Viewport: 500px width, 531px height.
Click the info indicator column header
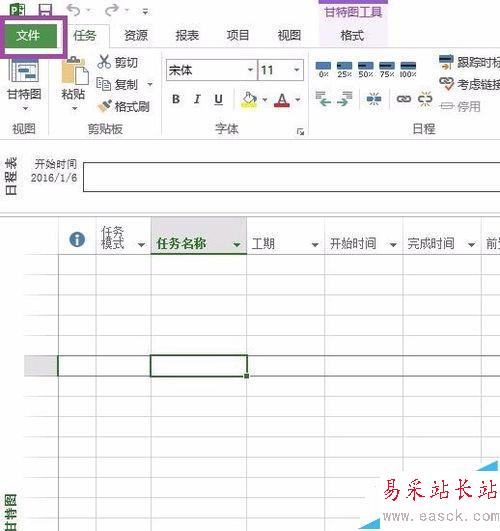pos(77,239)
